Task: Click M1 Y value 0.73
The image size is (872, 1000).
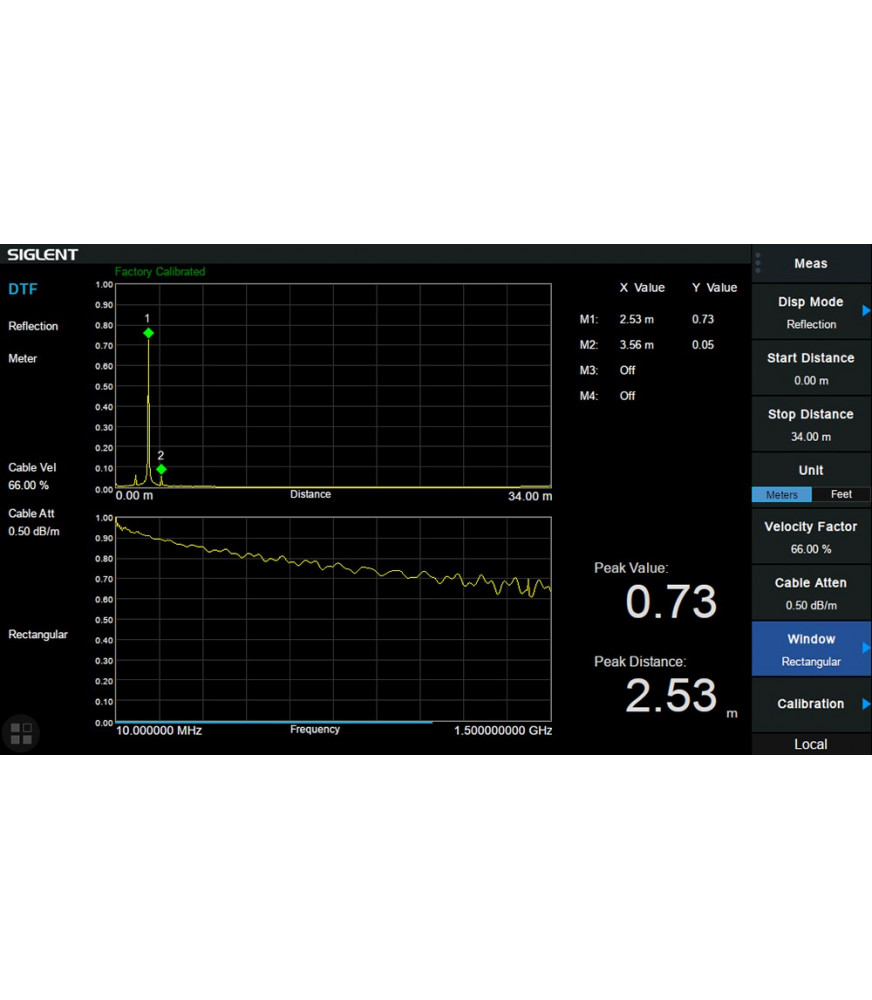Action: pyautogui.click(x=703, y=319)
